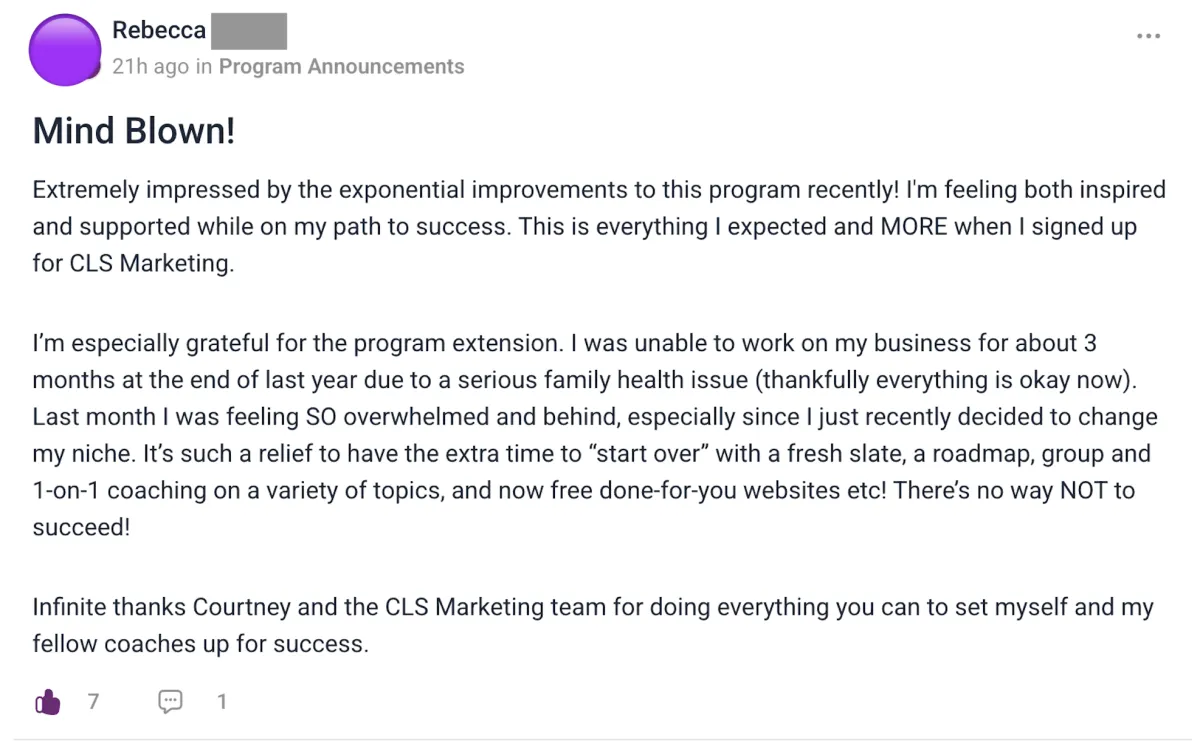
Task: Select the closing 'Infinite thanks Courtney' paragraph
Action: 593,625
